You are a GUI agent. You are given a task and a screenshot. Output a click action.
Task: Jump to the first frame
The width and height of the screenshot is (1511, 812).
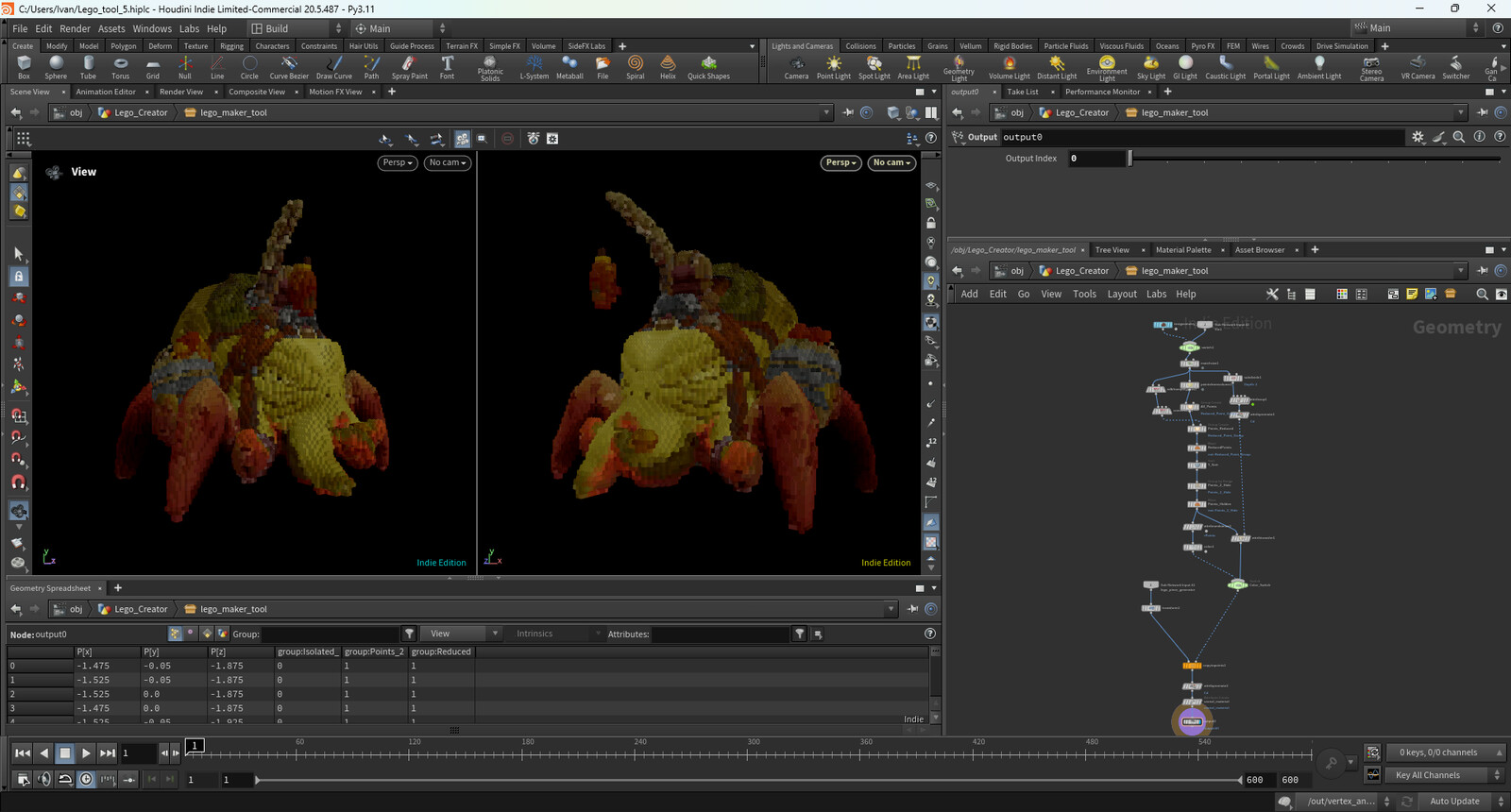click(23, 753)
